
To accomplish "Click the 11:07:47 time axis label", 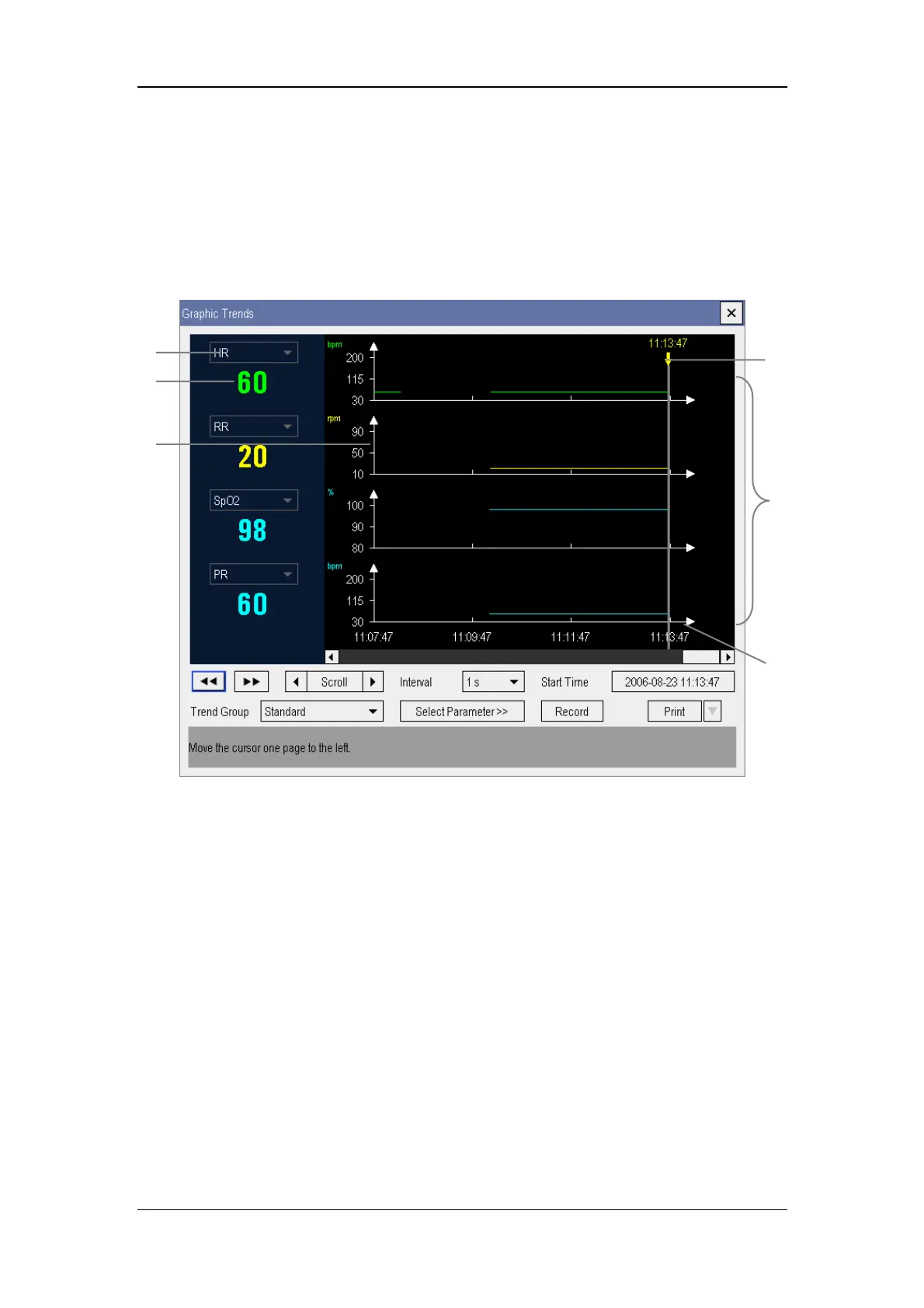I will tap(373, 637).
